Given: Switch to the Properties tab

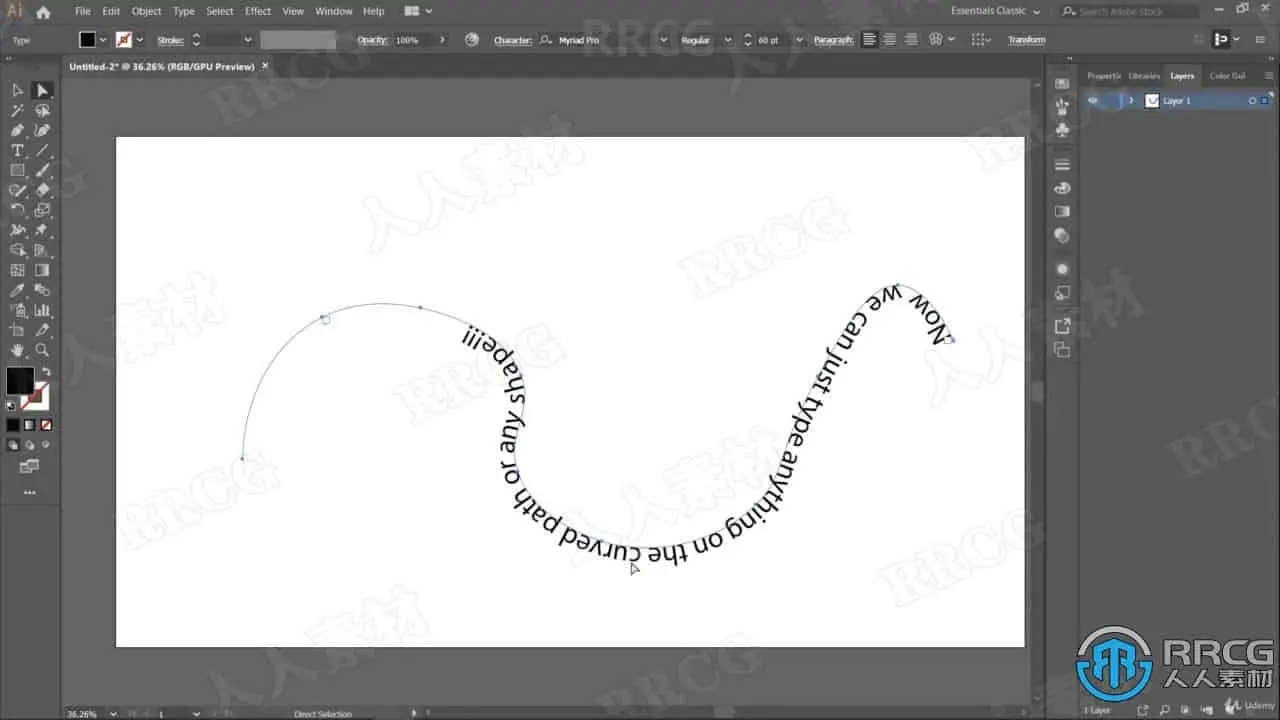Looking at the screenshot, I should click(x=1104, y=76).
